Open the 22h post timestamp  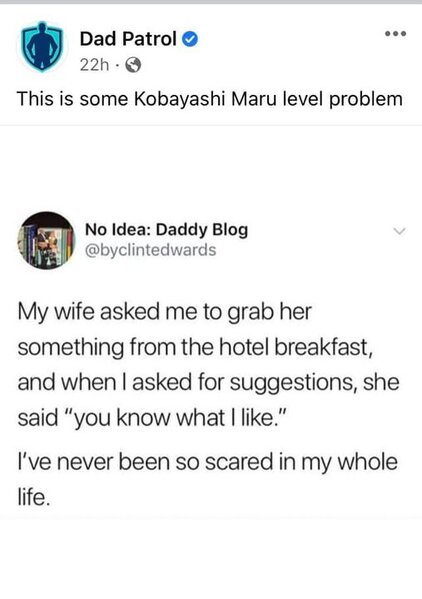pos(94,65)
